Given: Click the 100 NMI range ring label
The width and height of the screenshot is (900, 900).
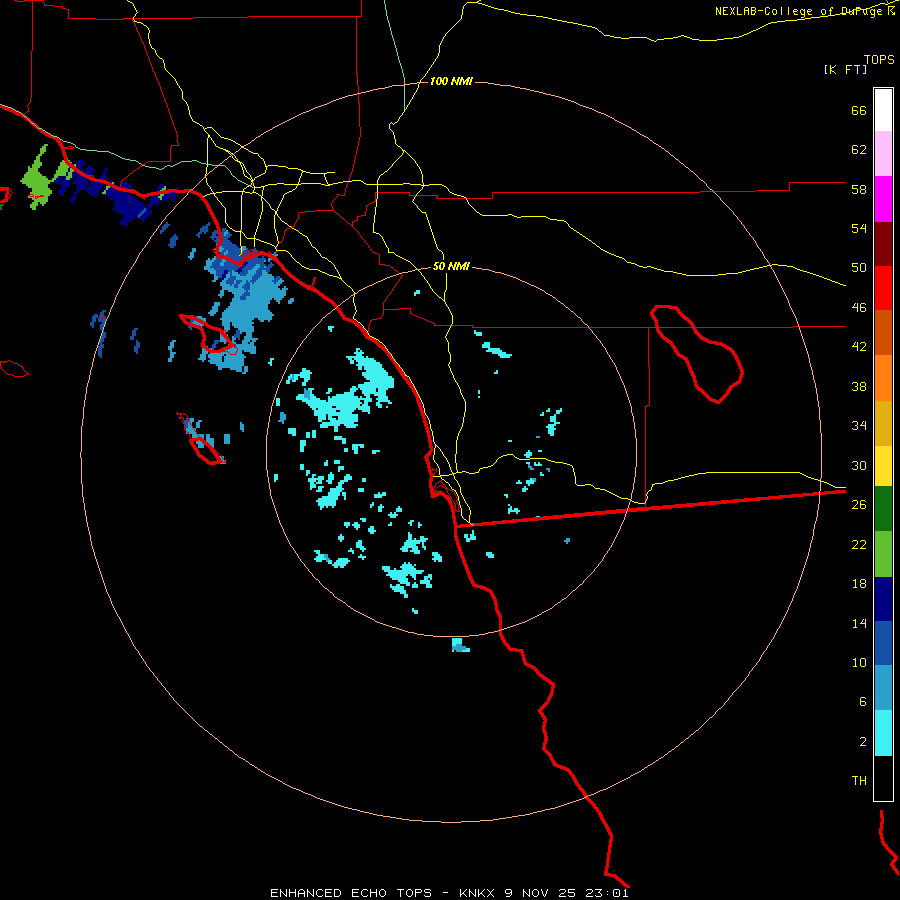Looking at the screenshot, I should pyautogui.click(x=451, y=82).
